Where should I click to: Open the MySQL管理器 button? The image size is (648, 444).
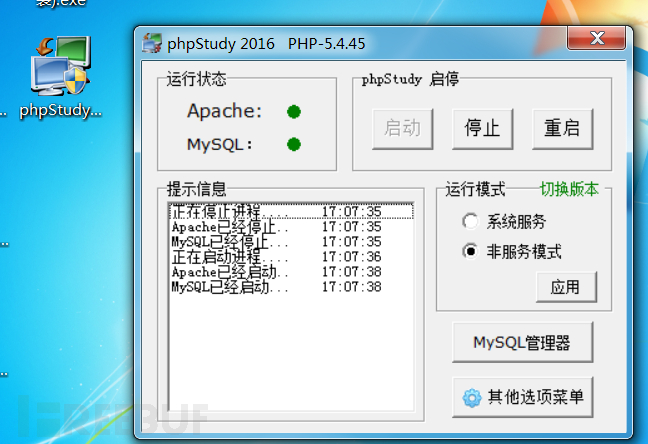[522, 343]
